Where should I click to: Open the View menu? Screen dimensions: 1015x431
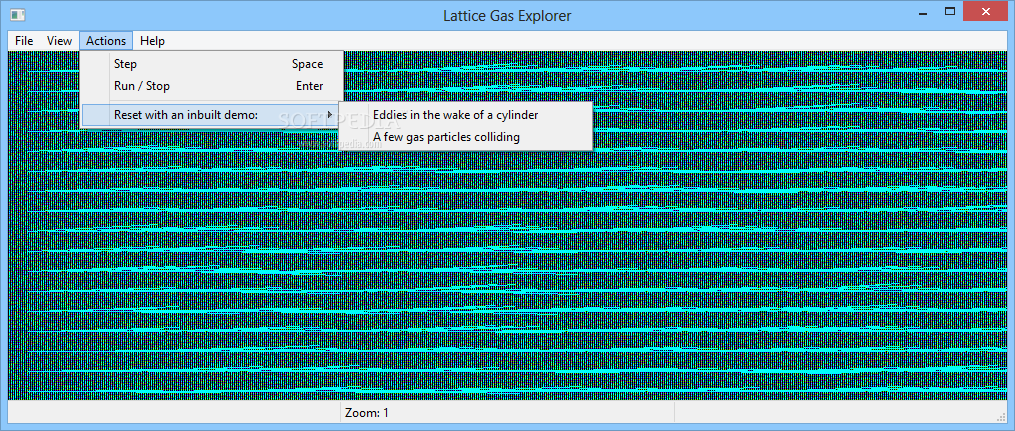(x=59, y=41)
